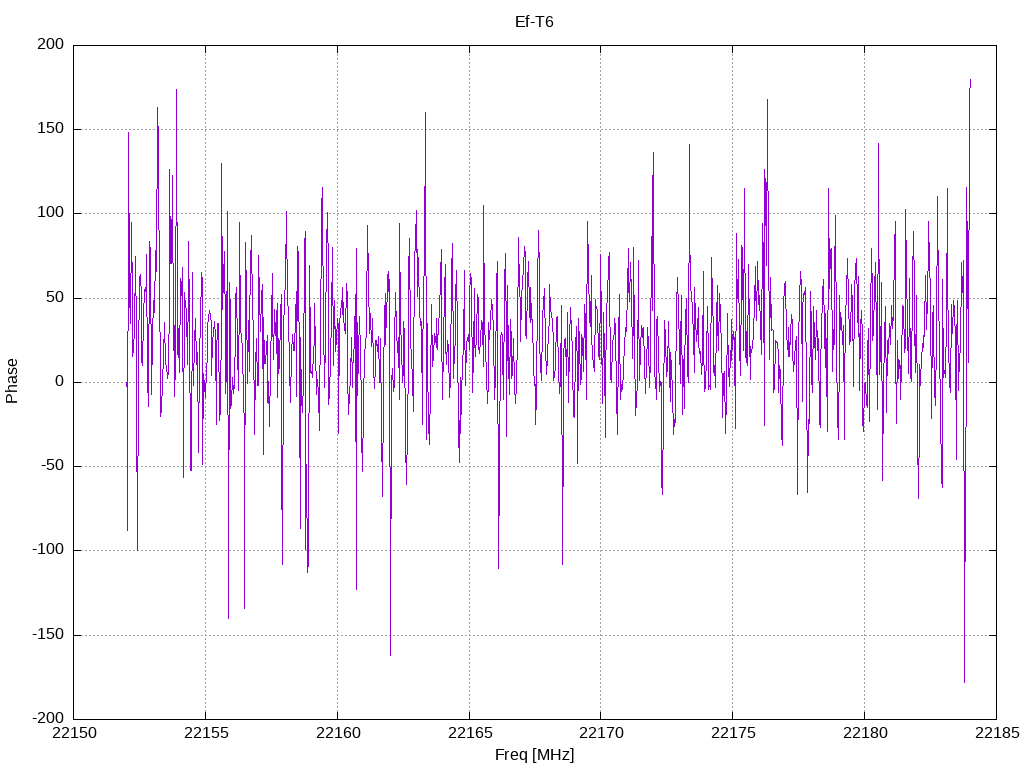
Task: Click the plot title Ef-T6
Action: click(x=534, y=22)
